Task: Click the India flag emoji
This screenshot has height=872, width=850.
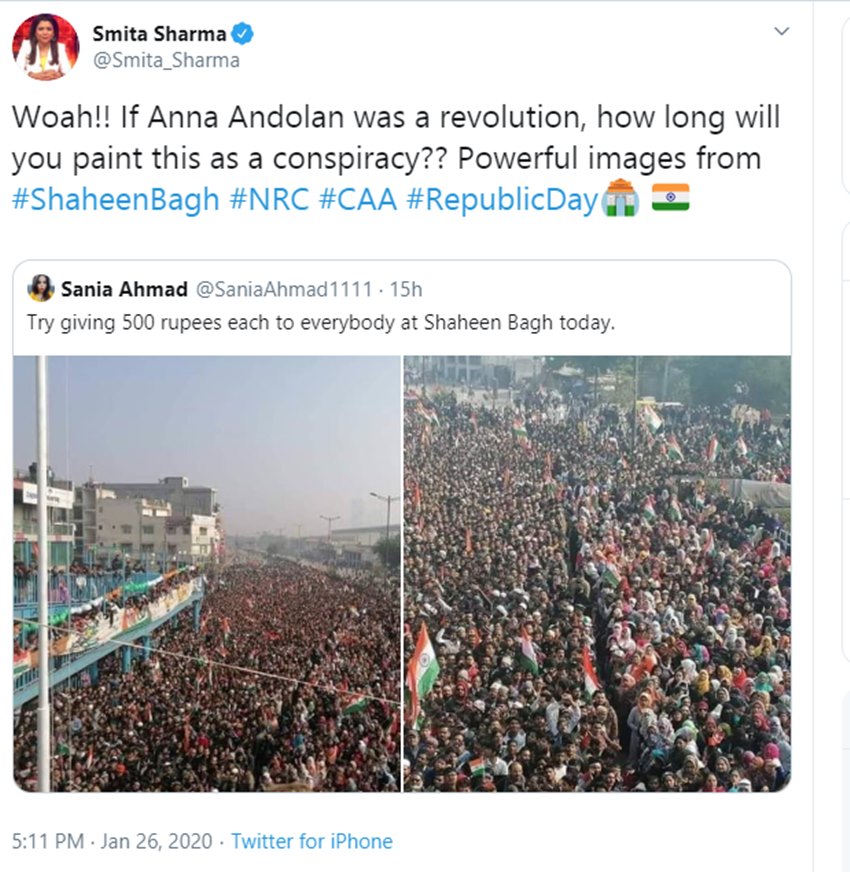Action: (670, 198)
